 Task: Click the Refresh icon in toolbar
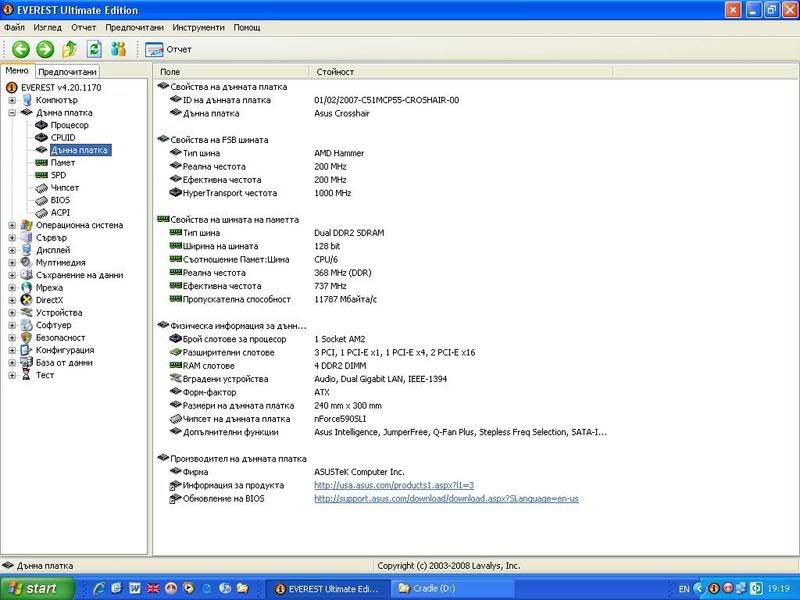pyautogui.click(x=94, y=49)
